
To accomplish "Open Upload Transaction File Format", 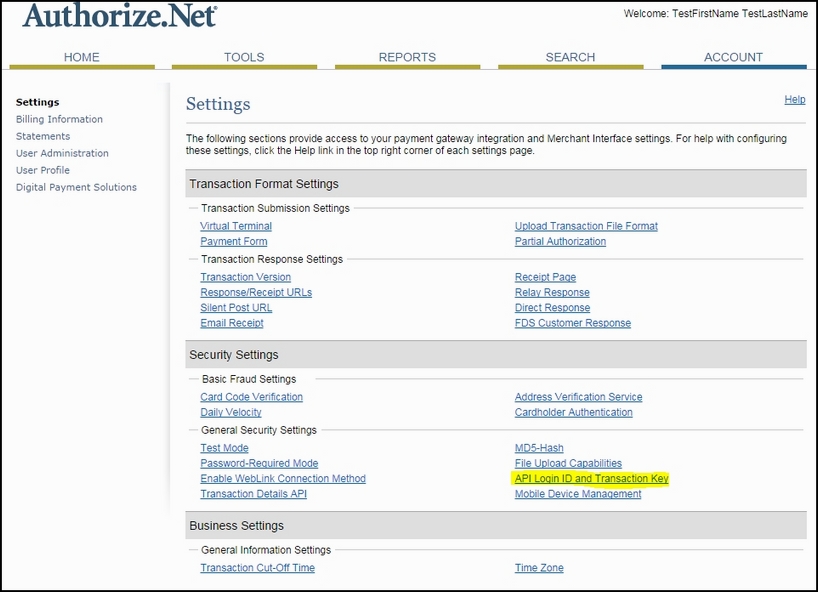I will point(586,226).
